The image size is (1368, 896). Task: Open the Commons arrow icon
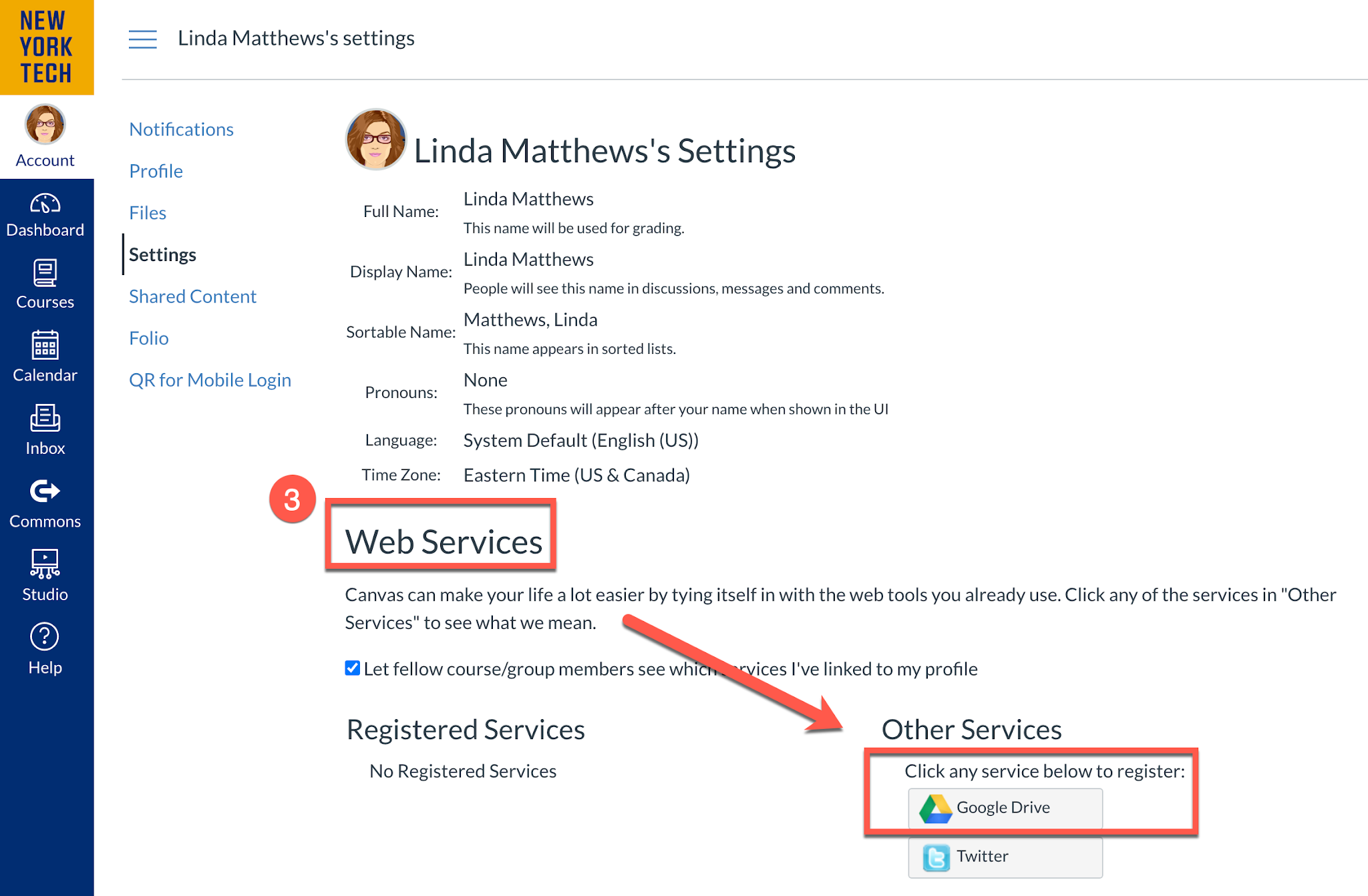click(x=45, y=491)
